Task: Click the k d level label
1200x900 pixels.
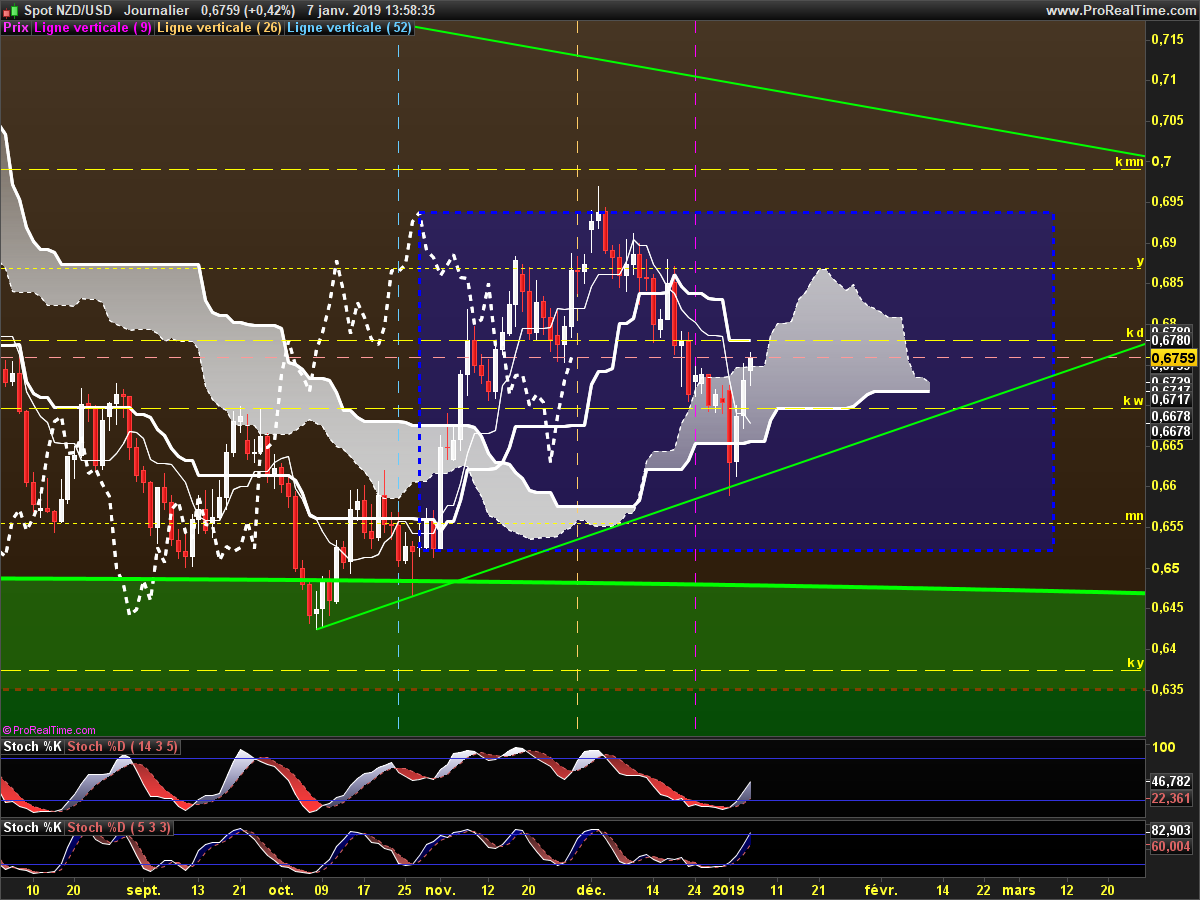Action: (x=1134, y=332)
